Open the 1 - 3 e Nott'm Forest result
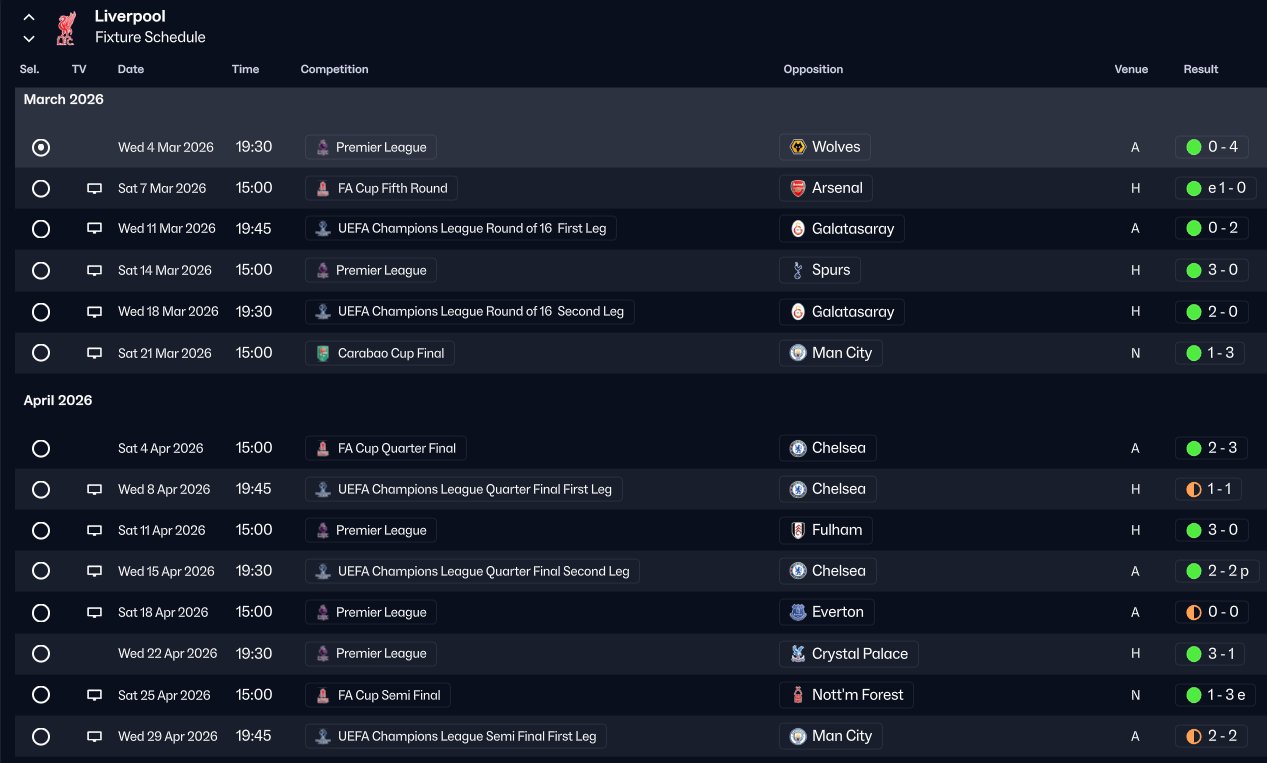Image resolution: width=1267 pixels, height=763 pixels. pos(1216,695)
